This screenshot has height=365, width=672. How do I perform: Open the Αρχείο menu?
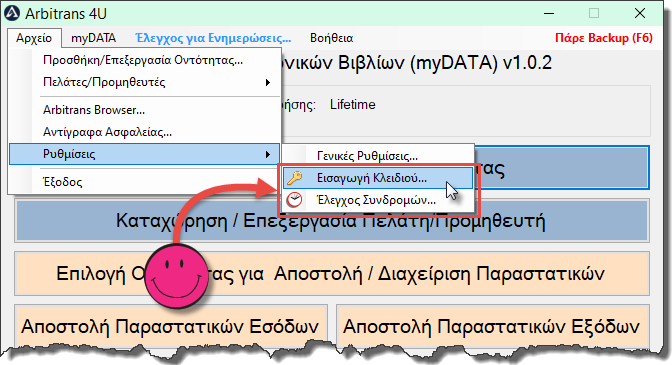34,38
